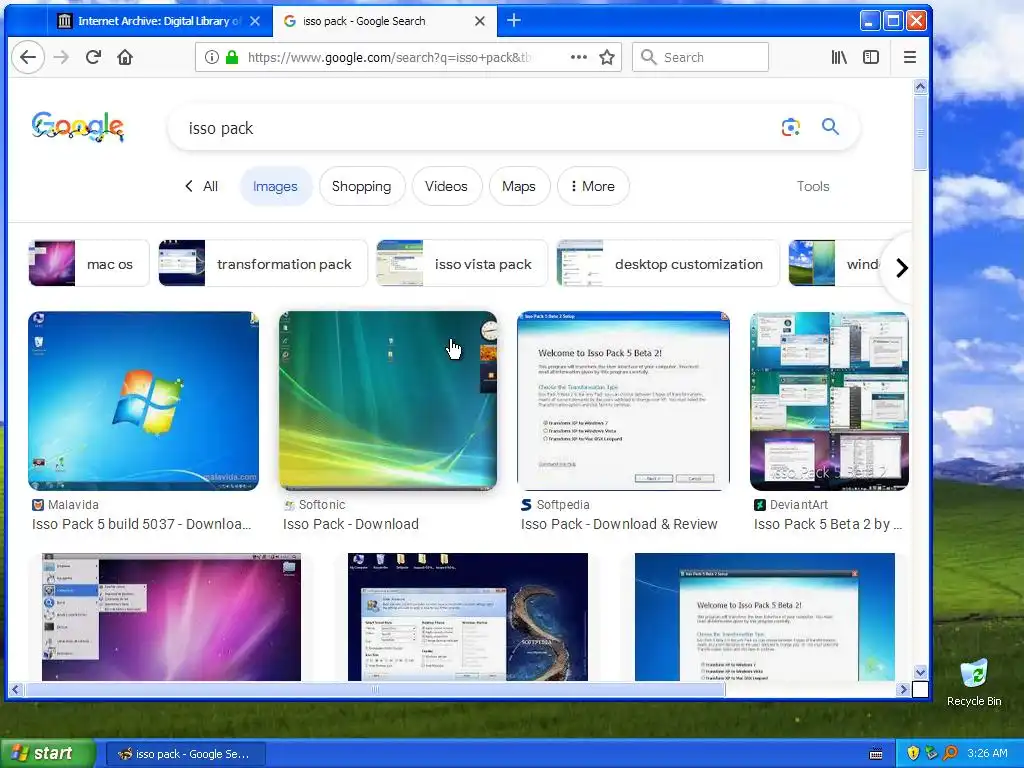Open Isso Pack 5 Beta 2 DeviantArt link
Viewport: 1024px width, 768px height.
828,524
